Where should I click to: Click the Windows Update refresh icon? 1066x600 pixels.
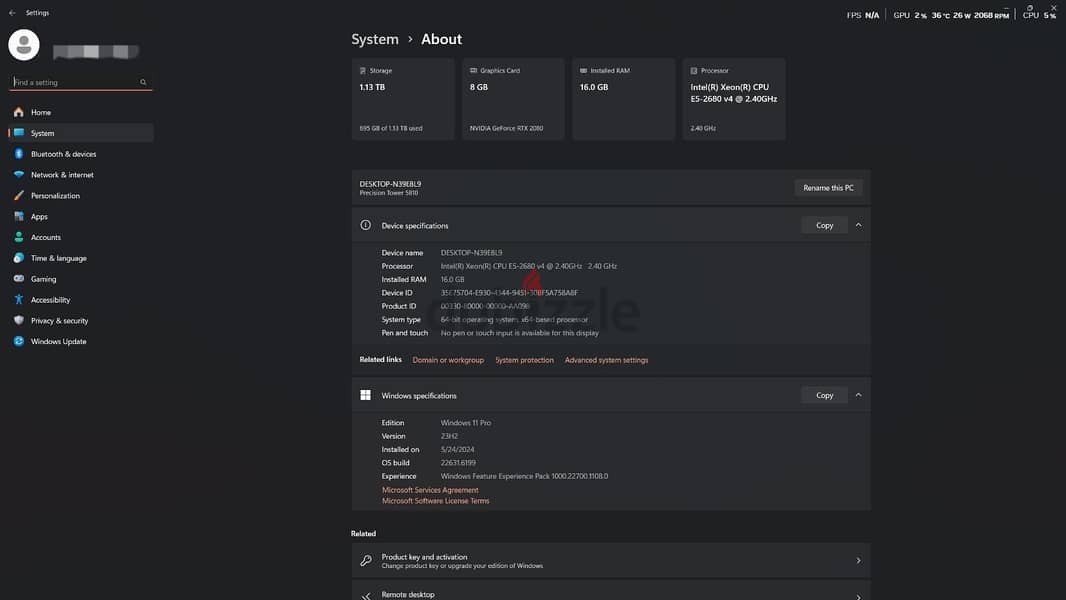[19, 342]
